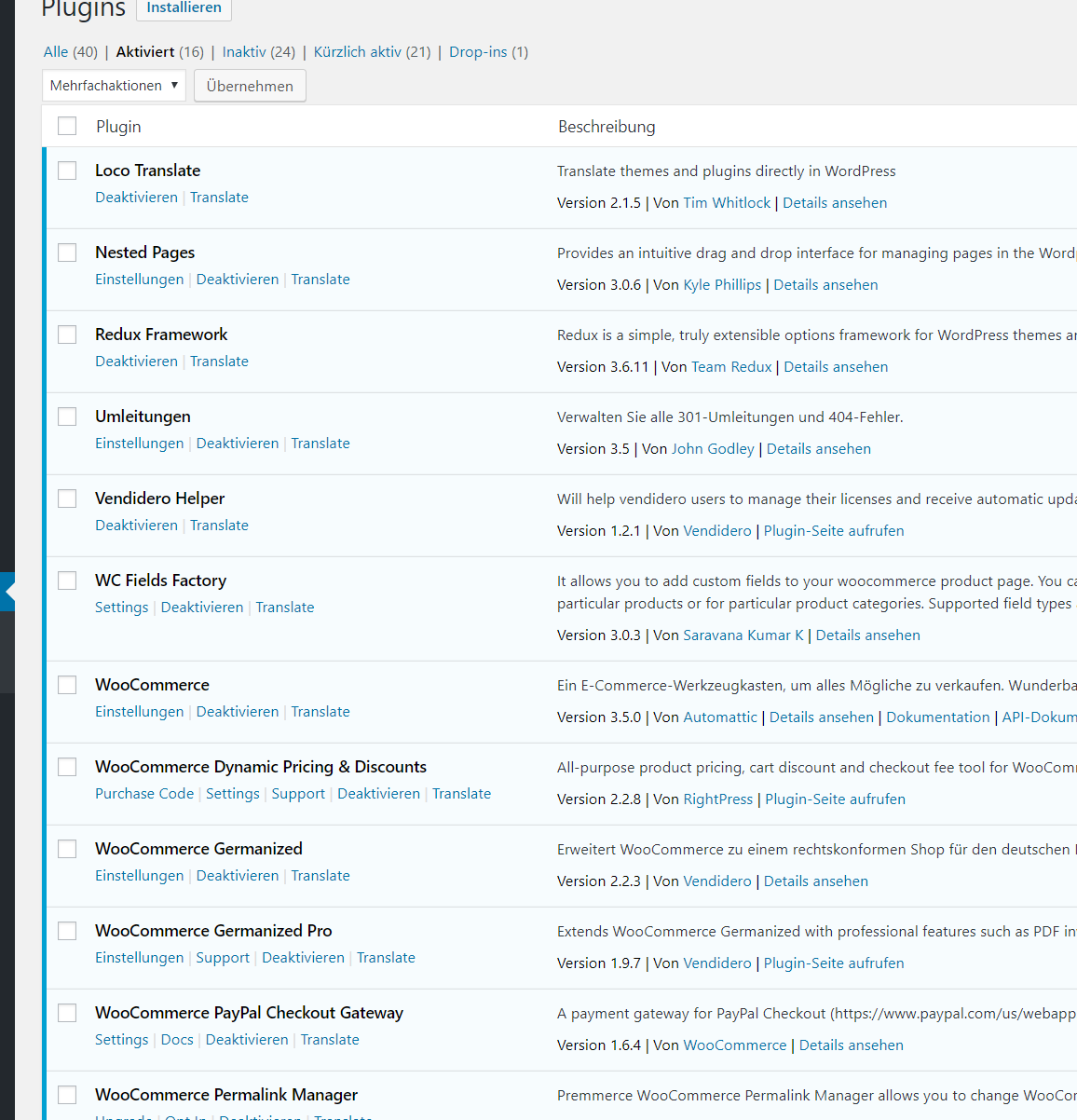The image size is (1077, 1120).
Task: Click the sidebar collapse arrow icon
Action: (9, 591)
